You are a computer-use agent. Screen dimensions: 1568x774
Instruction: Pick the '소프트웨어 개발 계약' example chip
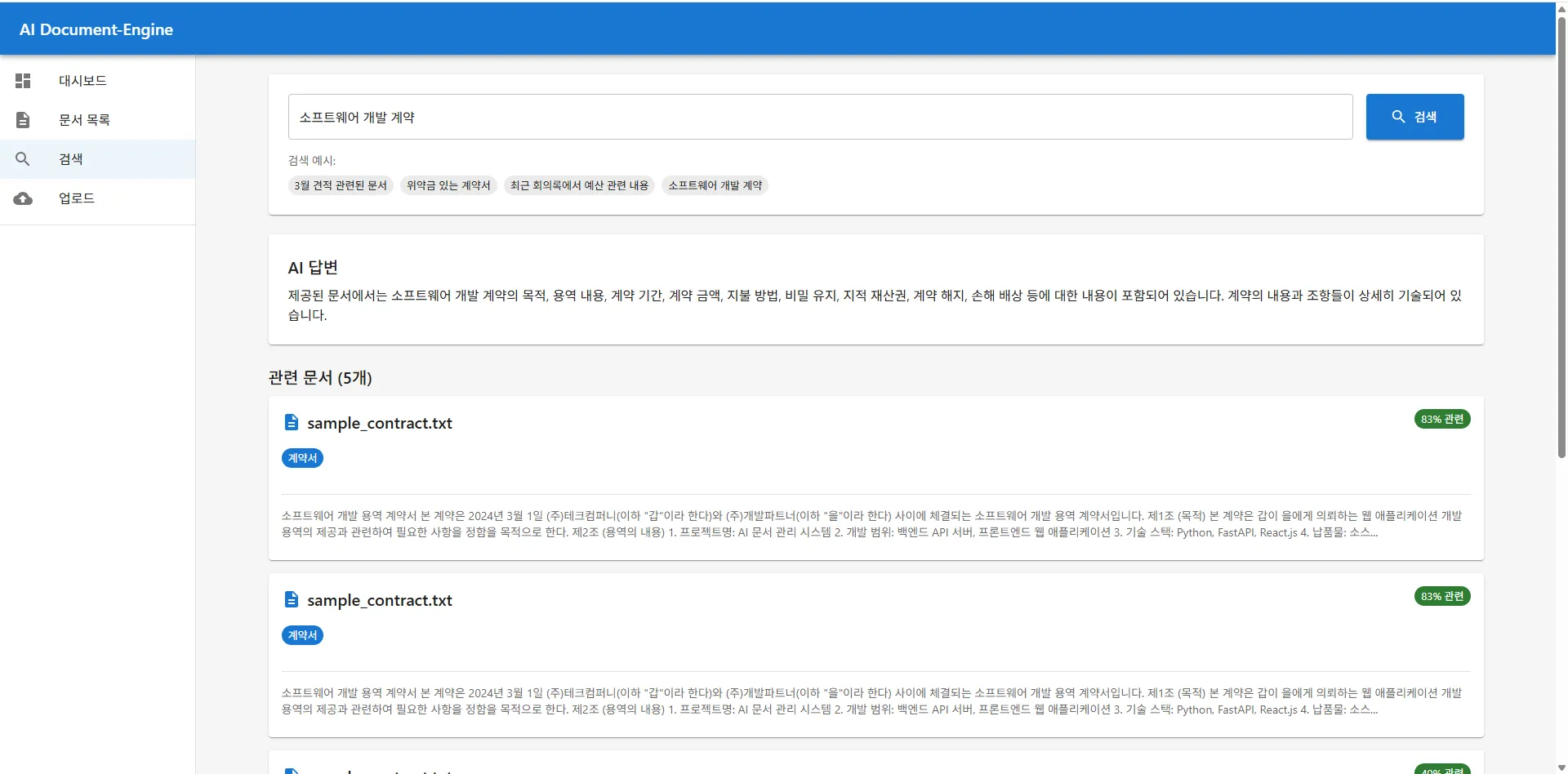[x=715, y=185]
